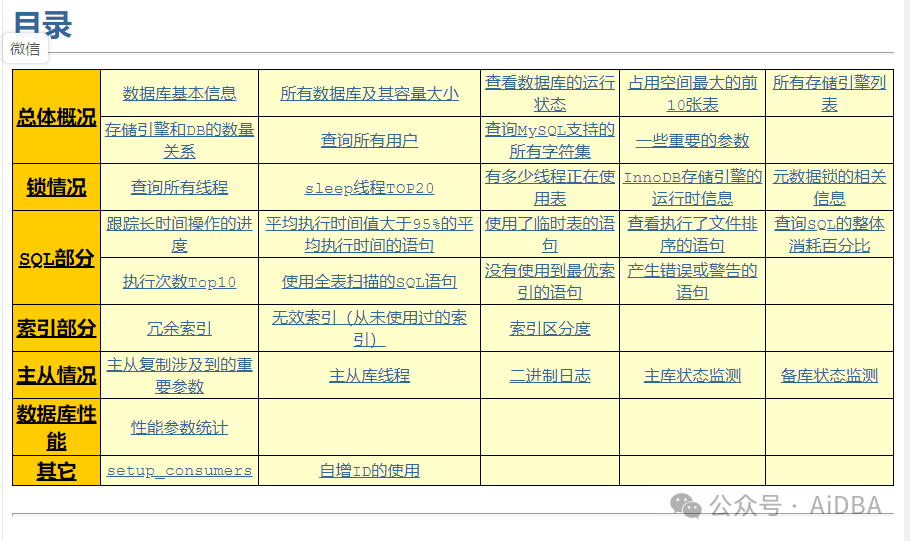Click 使用全表扫描的SQL语句 link
Screen dimensions: 910x541
coord(369,282)
